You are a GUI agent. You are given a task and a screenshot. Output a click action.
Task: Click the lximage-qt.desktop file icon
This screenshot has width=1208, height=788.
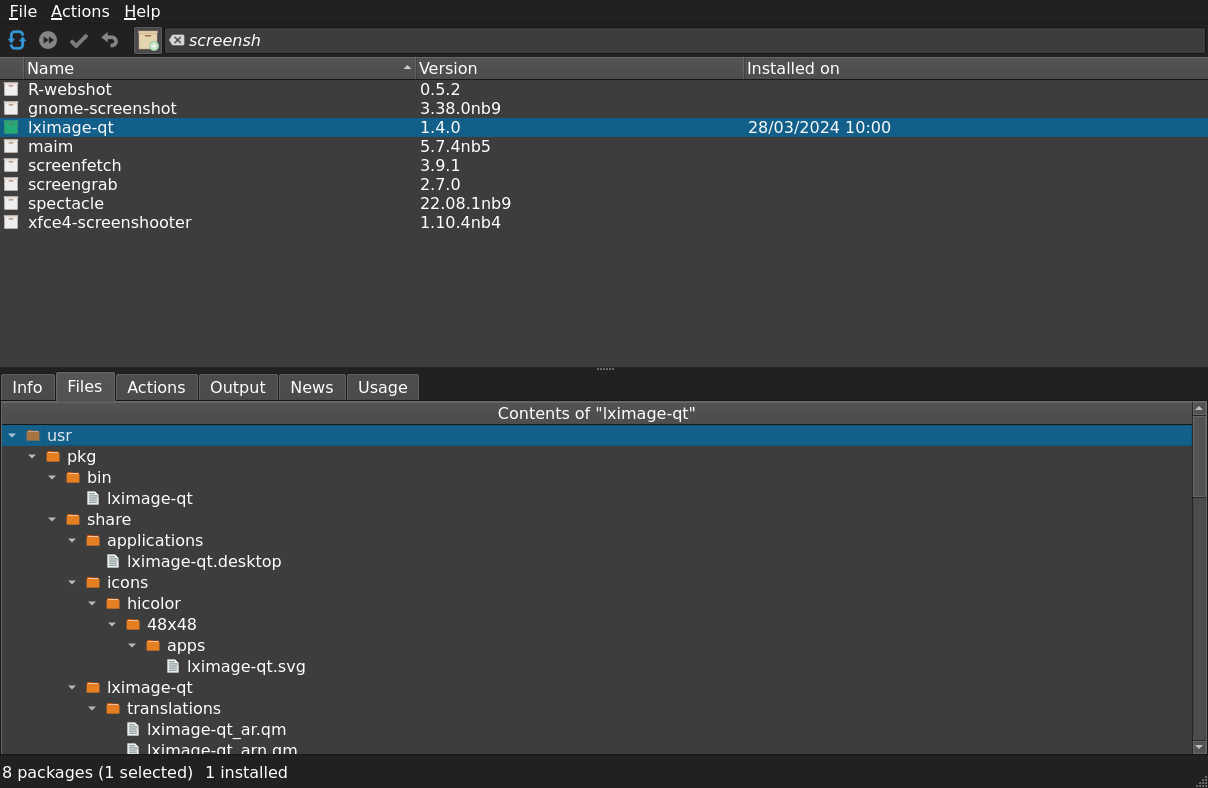pyautogui.click(x=113, y=561)
